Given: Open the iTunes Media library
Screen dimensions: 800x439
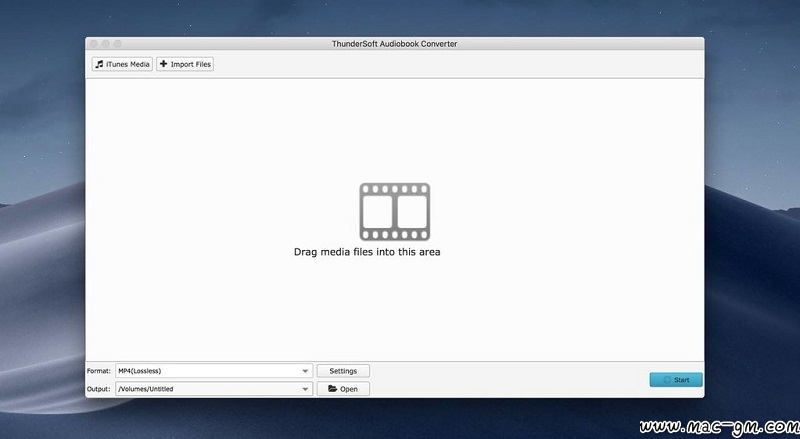Looking at the screenshot, I should point(122,64).
